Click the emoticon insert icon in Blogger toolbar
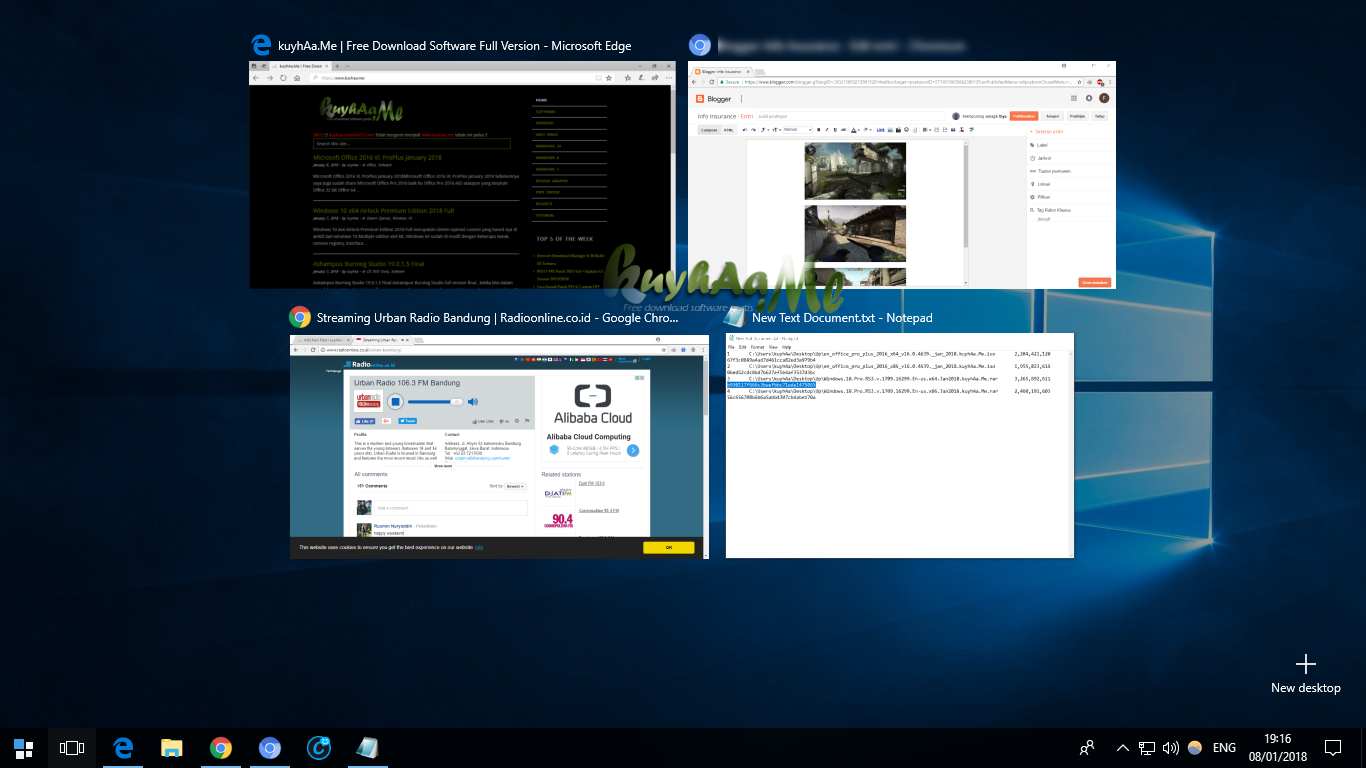This screenshot has width=1366, height=768. coord(906,129)
